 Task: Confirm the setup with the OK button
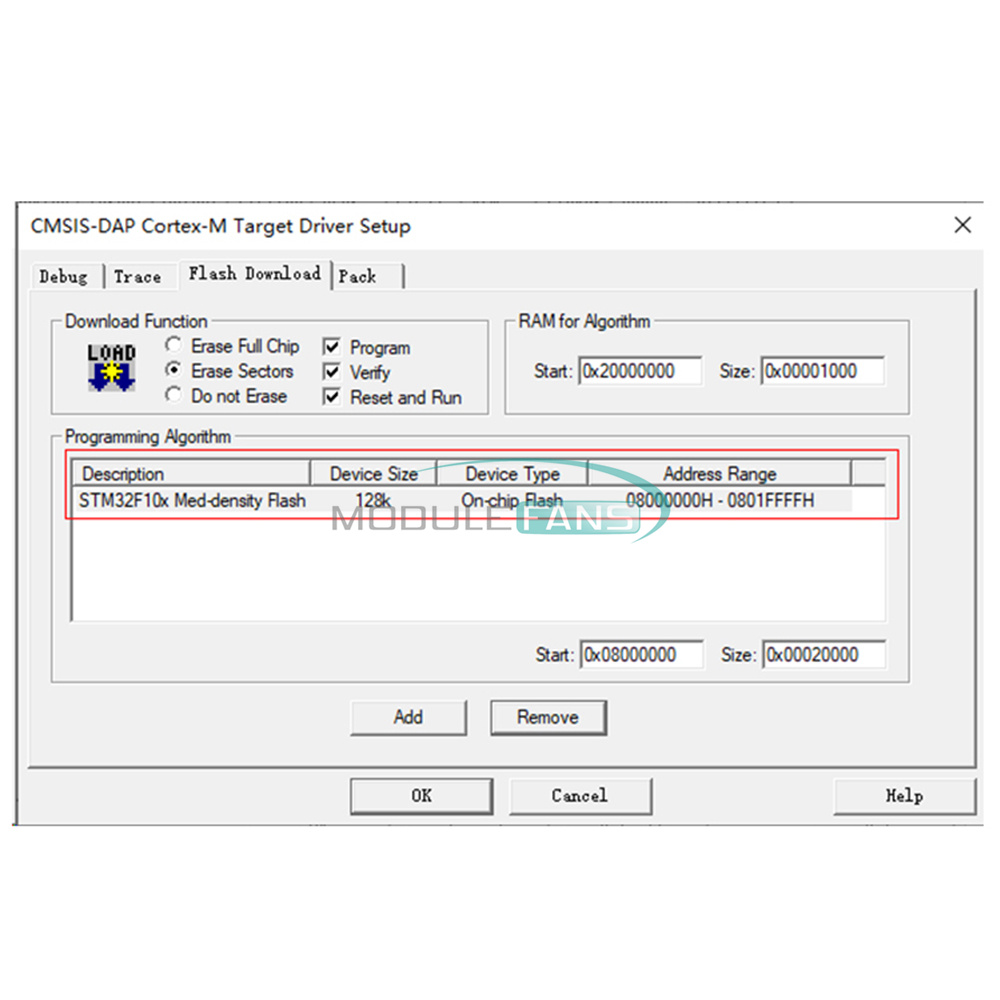422,796
